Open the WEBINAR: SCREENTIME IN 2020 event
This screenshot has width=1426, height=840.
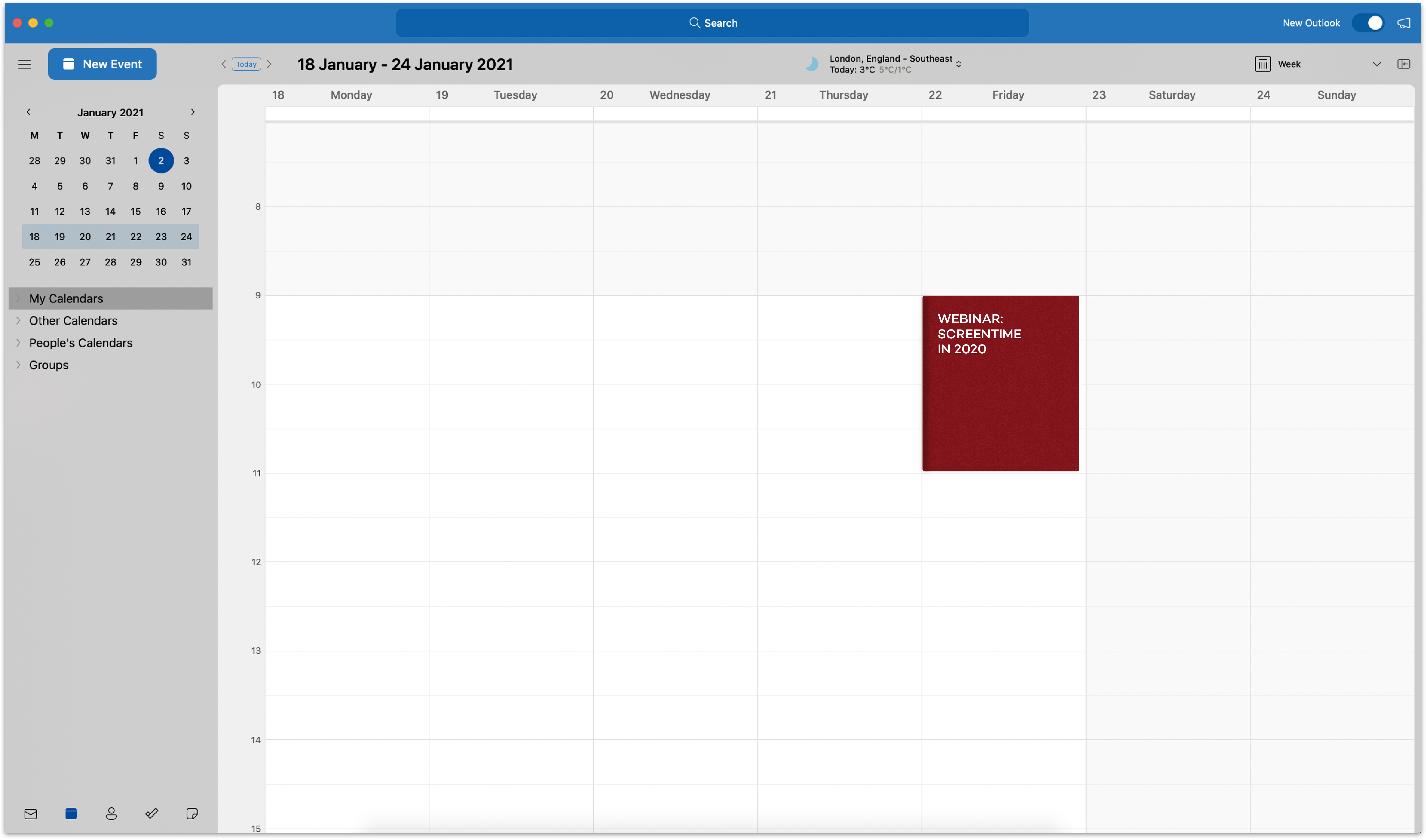click(1000, 383)
